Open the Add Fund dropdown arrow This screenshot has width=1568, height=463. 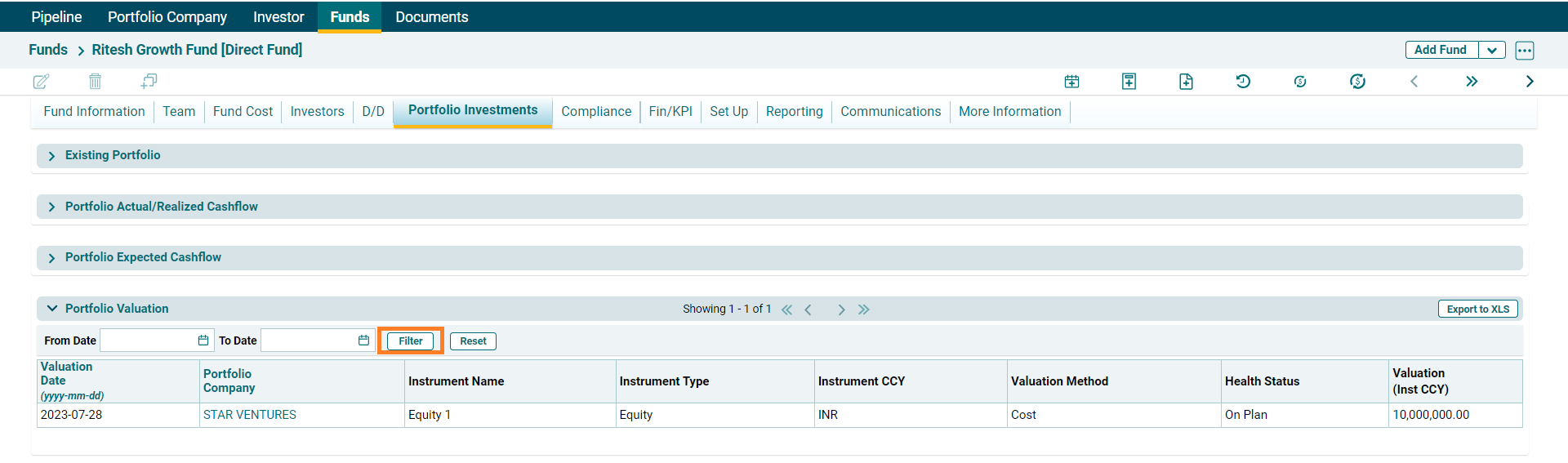(x=1492, y=50)
